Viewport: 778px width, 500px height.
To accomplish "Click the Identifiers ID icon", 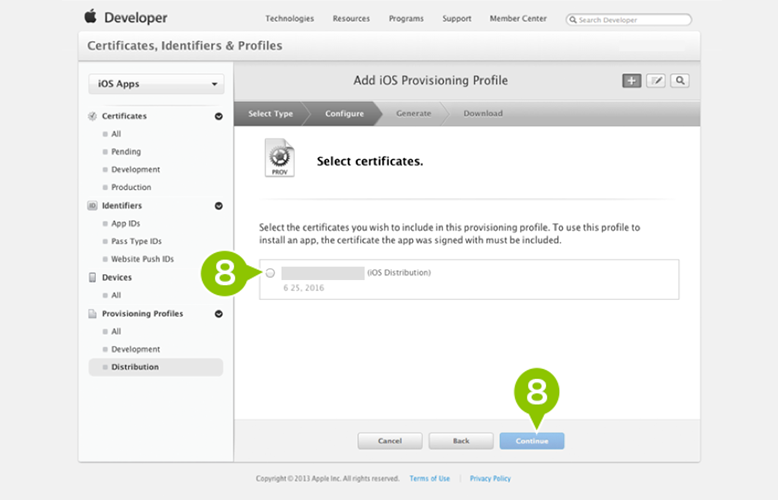I will [x=92, y=205].
